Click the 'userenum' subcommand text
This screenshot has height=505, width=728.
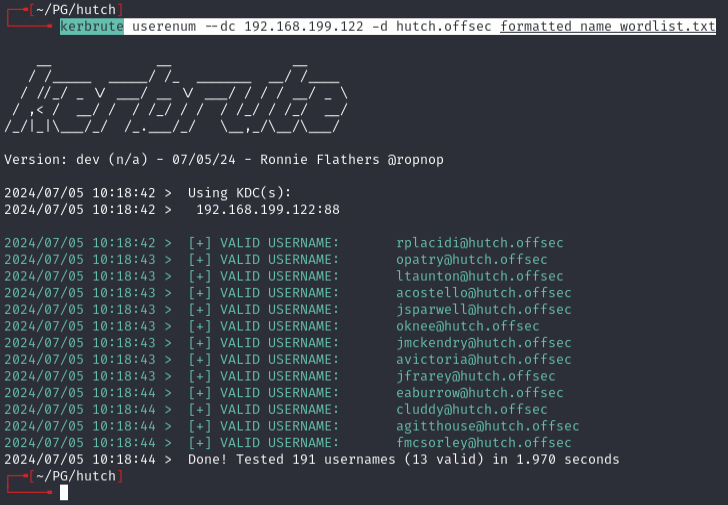(164, 26)
